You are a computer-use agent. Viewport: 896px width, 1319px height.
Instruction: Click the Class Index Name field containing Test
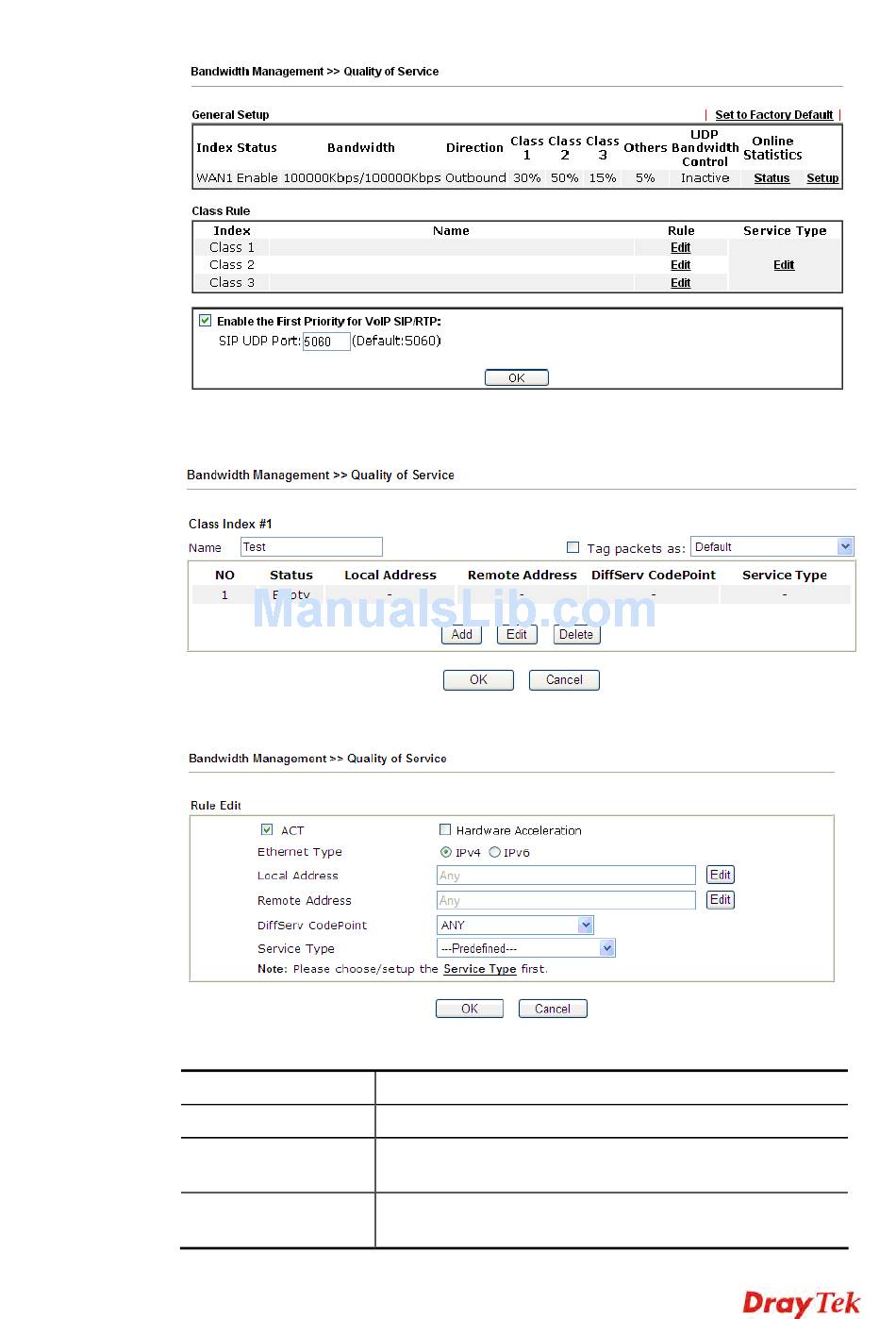click(311, 547)
